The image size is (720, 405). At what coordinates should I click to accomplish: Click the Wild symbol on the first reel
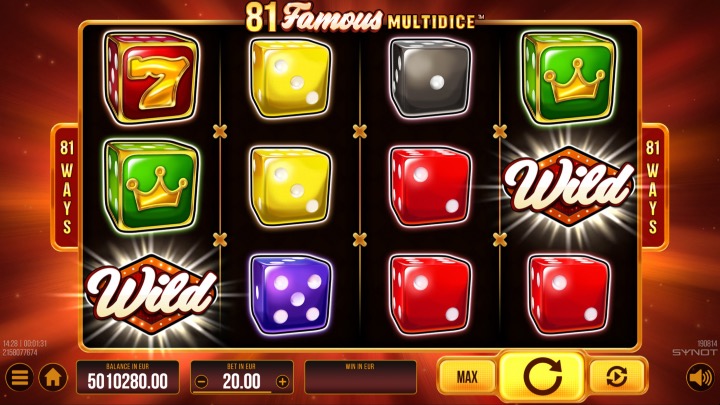click(x=151, y=293)
